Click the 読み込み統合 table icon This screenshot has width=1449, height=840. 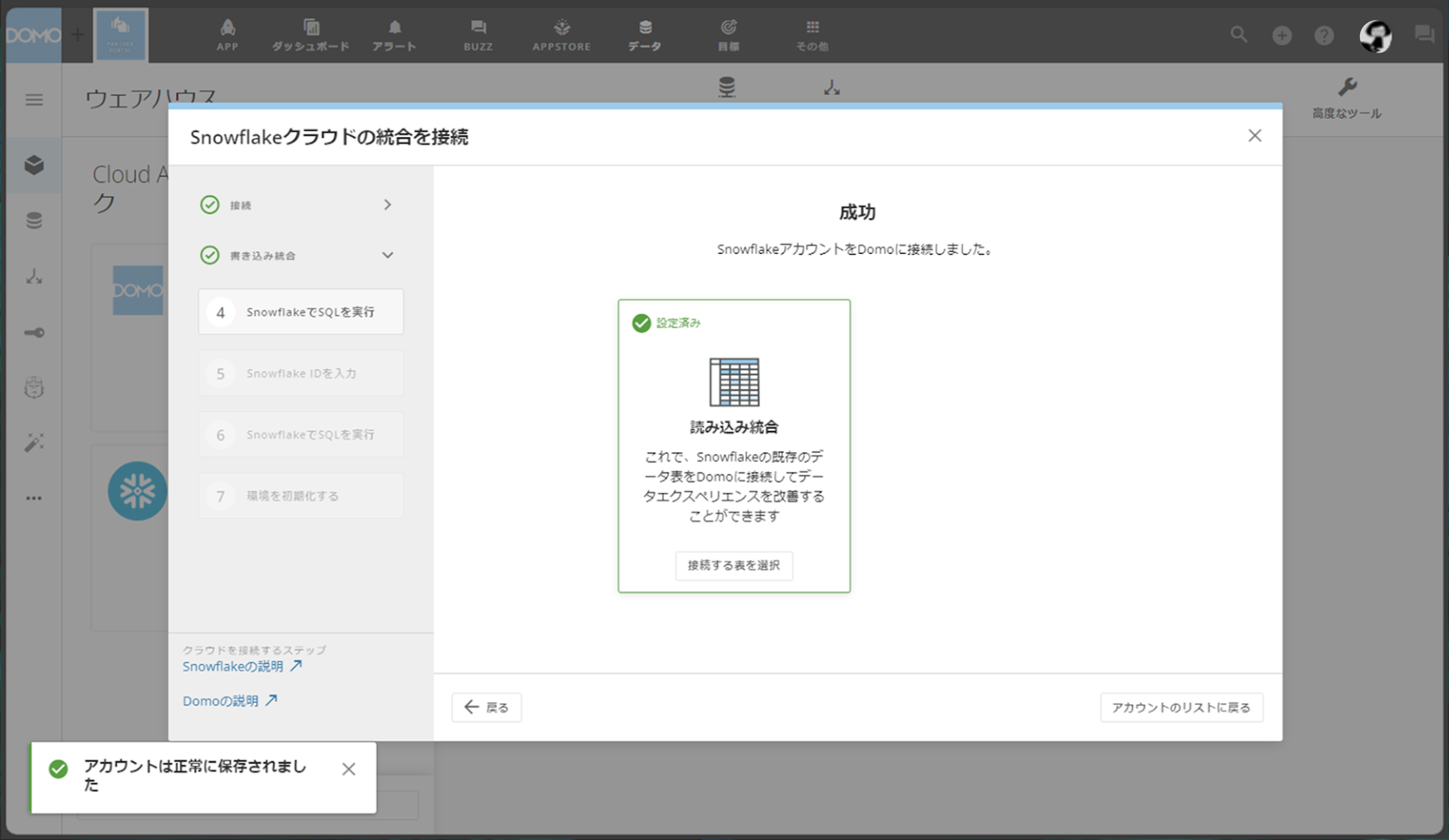734,382
